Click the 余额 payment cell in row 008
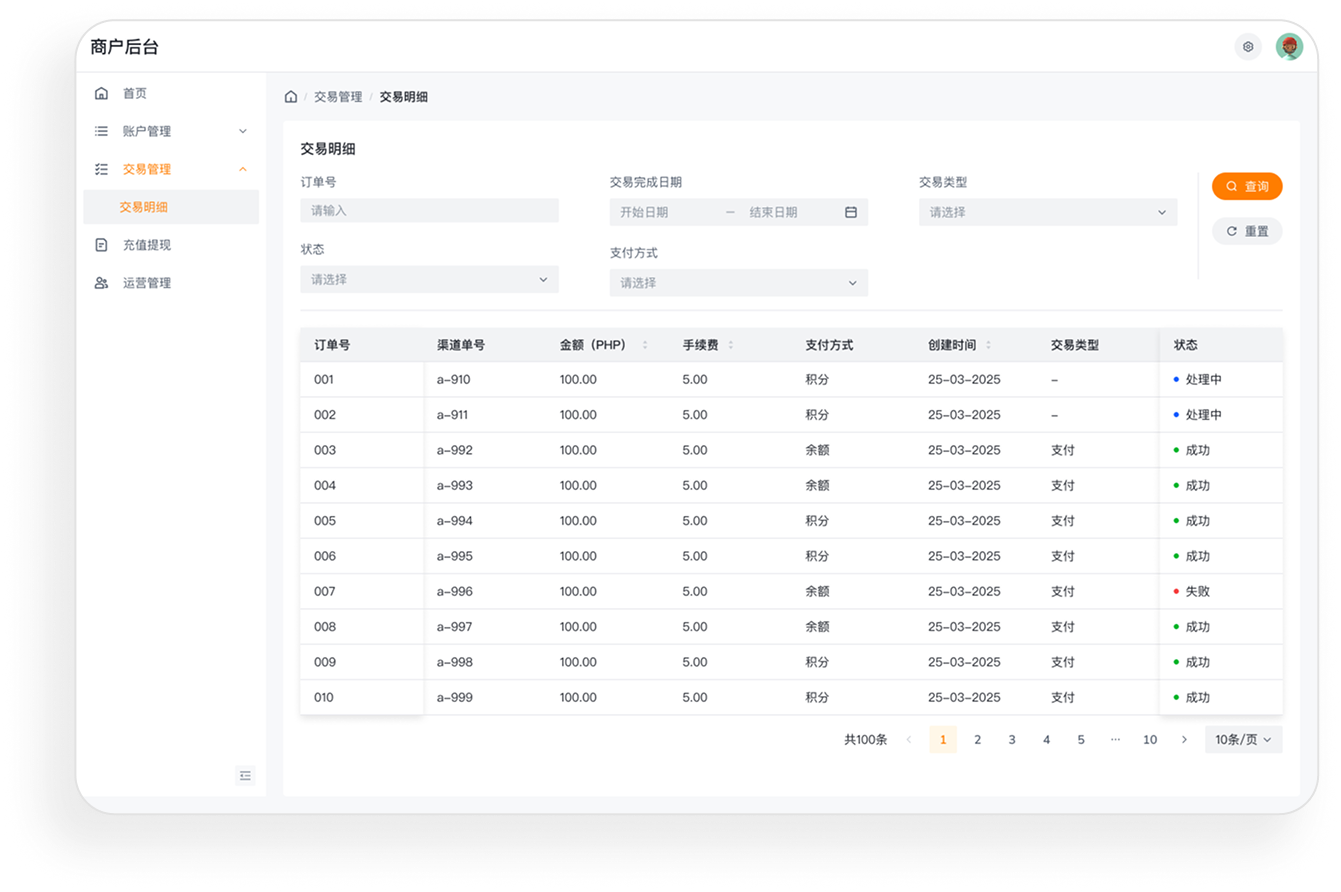 click(818, 627)
